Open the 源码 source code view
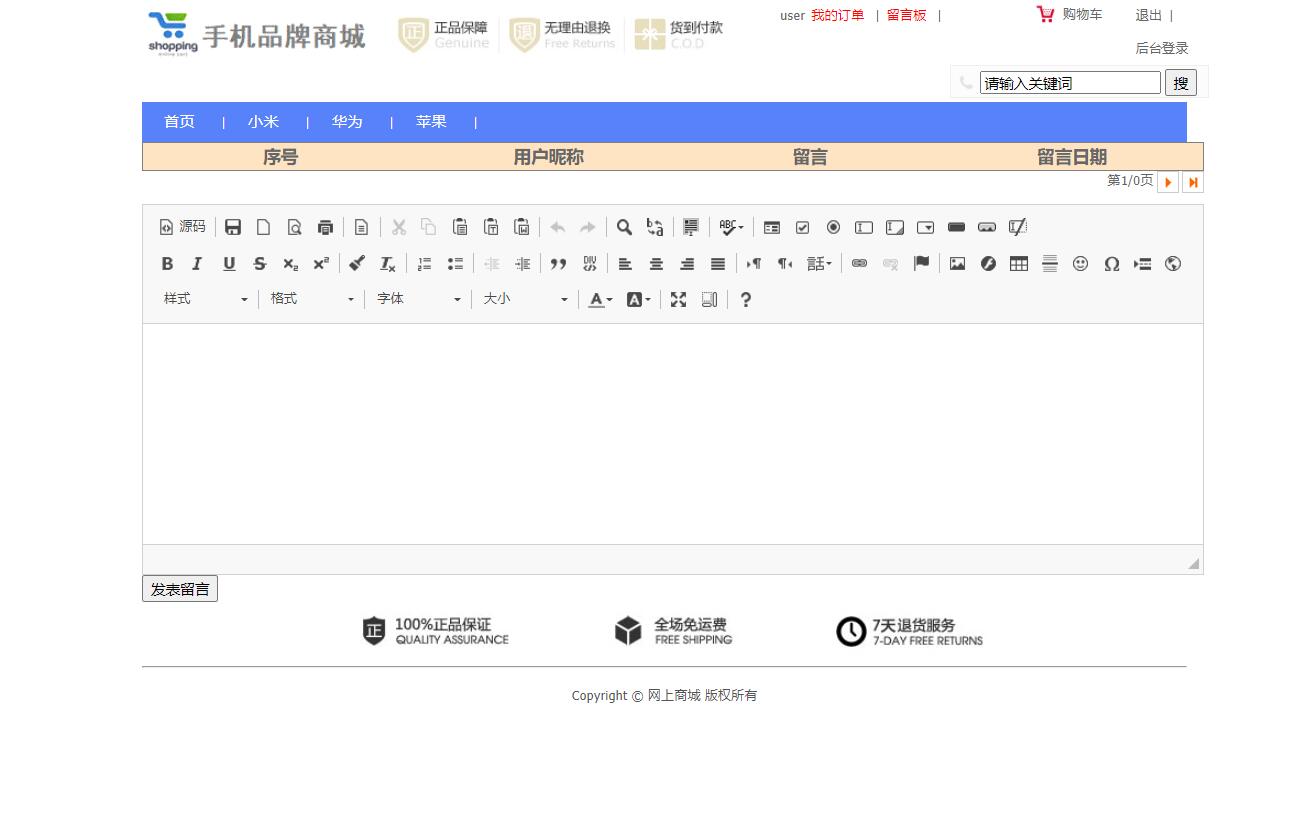Viewport: 1303px width, 823px height. coord(182,227)
